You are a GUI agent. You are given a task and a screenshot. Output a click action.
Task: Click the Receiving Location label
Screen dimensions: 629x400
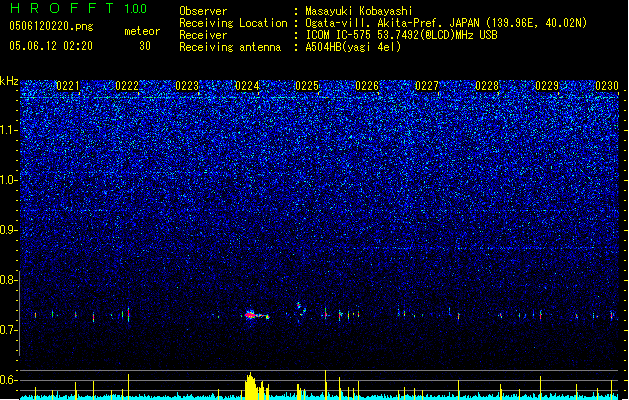(233, 23)
